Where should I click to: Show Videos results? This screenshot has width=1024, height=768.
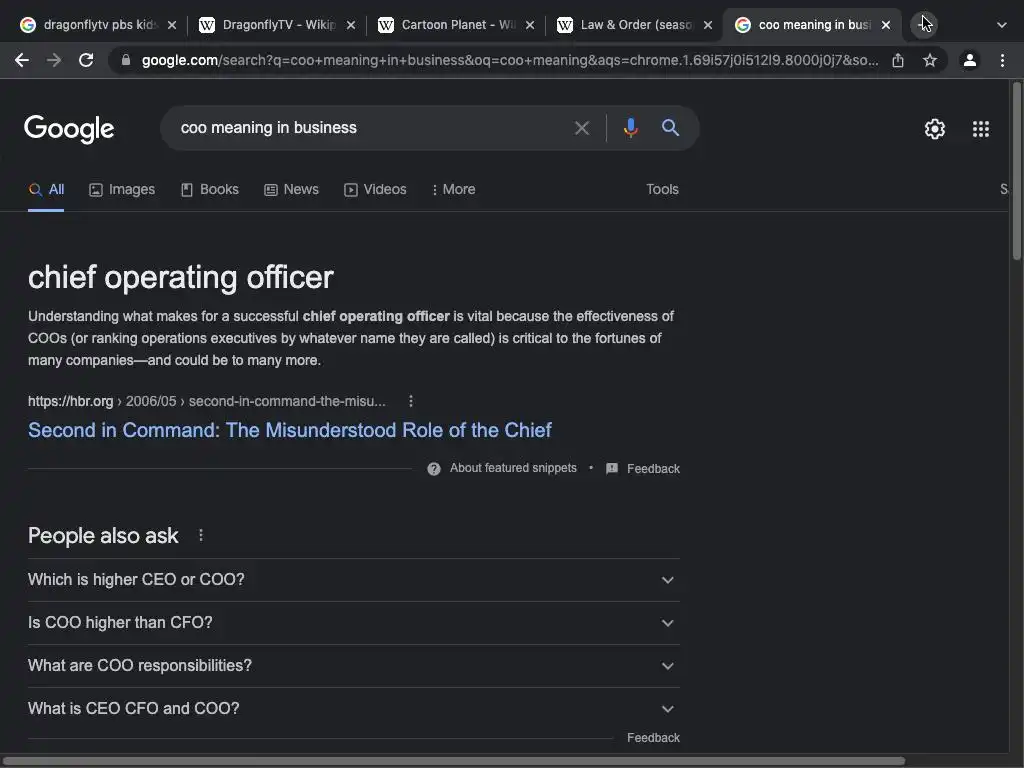(376, 189)
